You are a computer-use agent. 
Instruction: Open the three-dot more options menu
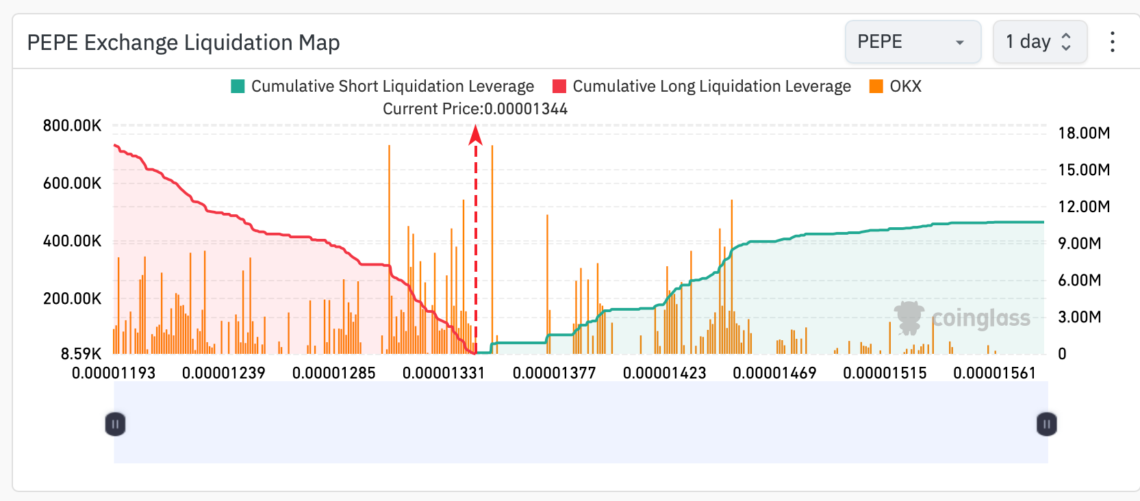coord(1112,42)
